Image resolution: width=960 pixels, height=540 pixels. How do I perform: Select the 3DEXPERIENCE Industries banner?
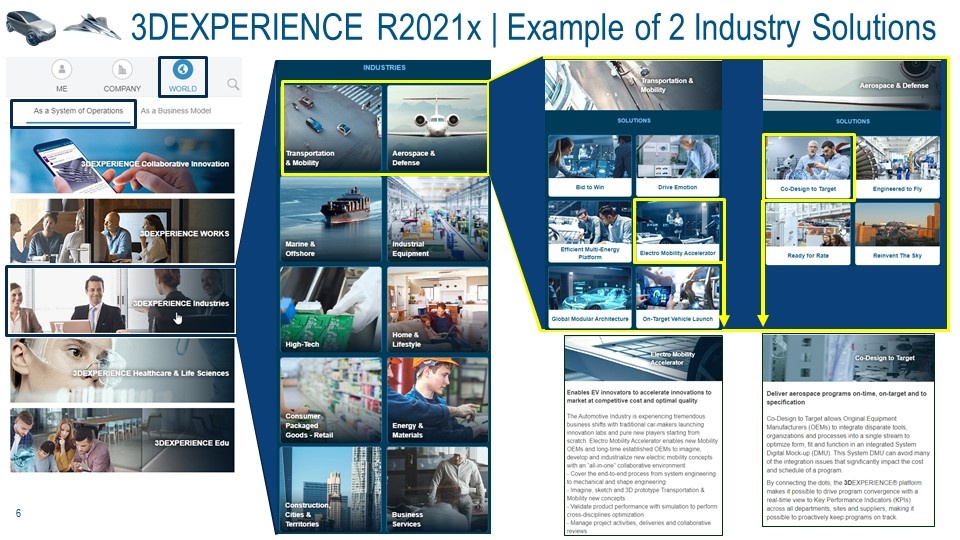[x=121, y=301]
